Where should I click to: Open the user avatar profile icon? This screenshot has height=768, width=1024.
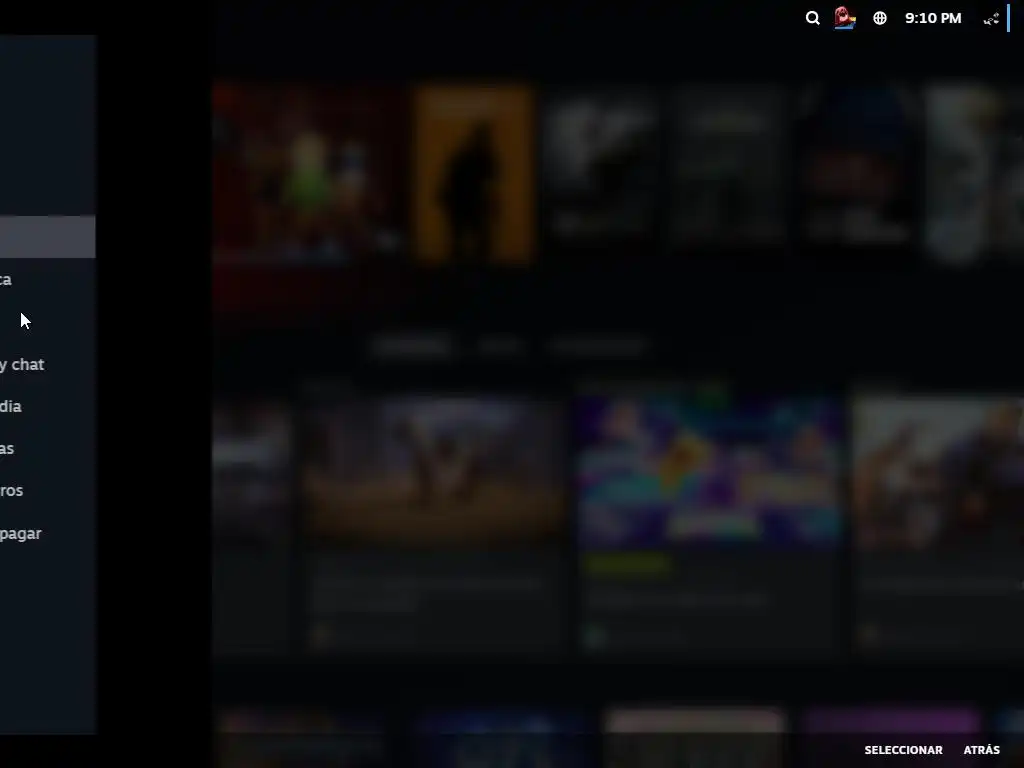point(845,18)
